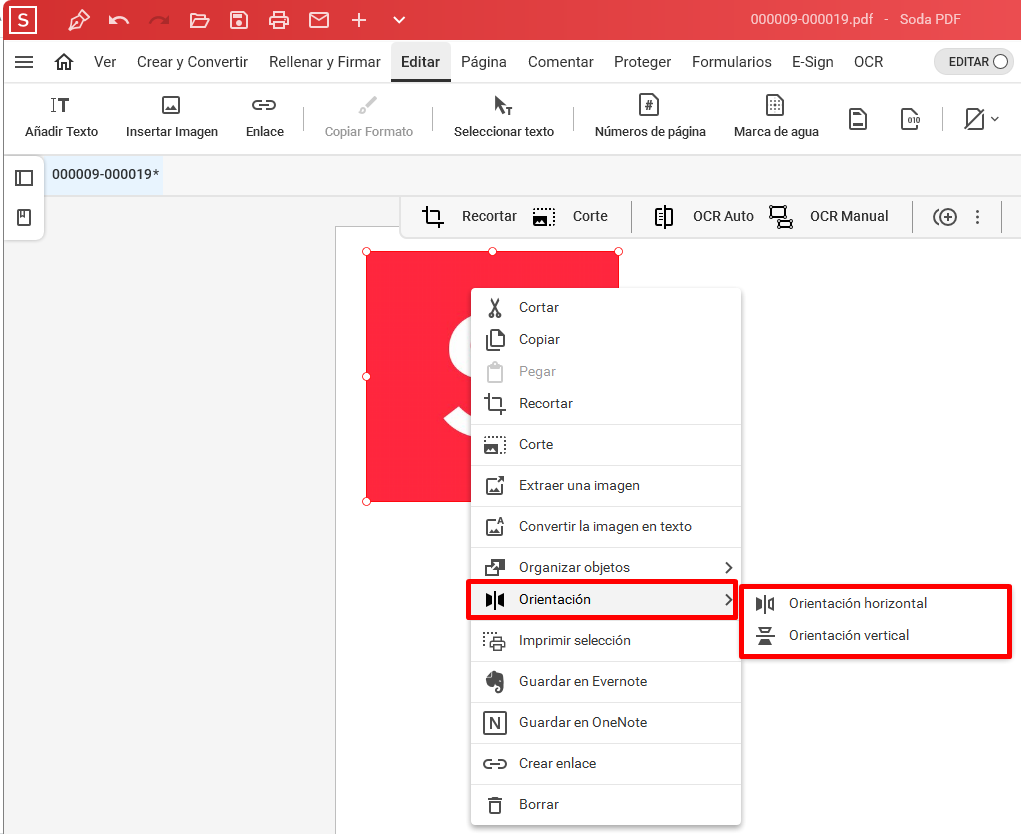Click OCR Auto button

tap(703, 216)
